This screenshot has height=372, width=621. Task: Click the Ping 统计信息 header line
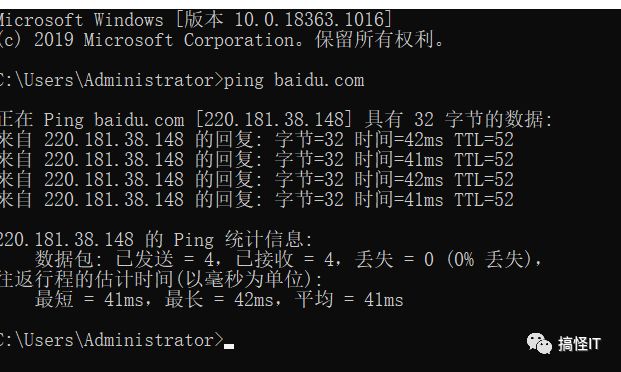tap(156, 239)
